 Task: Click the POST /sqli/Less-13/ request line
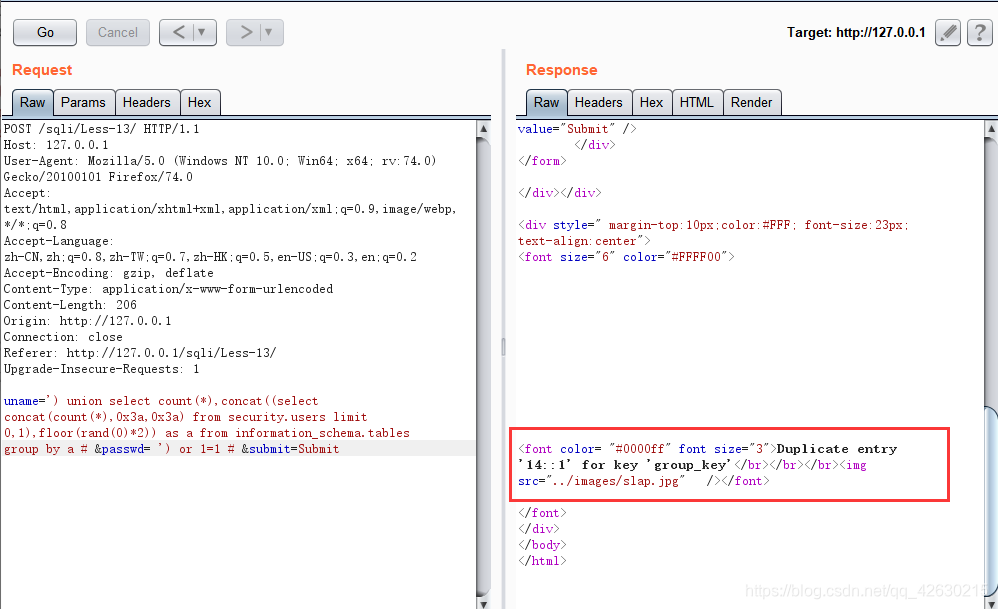101,129
